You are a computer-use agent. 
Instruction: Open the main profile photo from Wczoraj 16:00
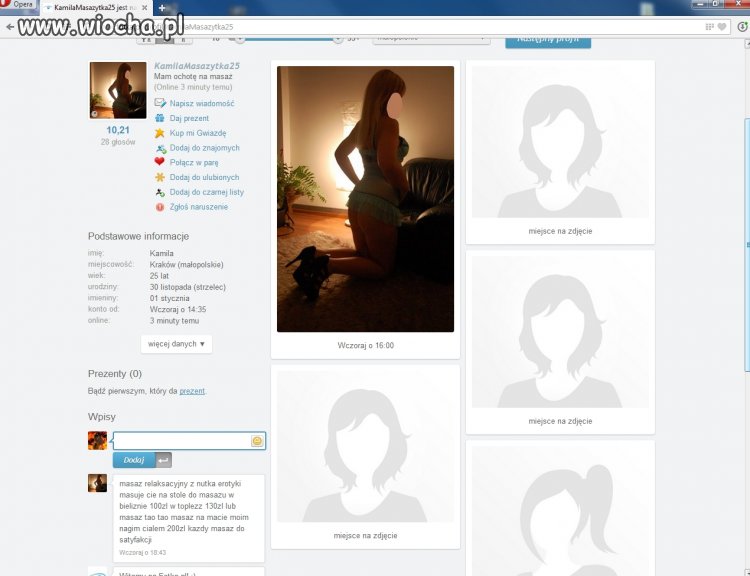[365, 199]
